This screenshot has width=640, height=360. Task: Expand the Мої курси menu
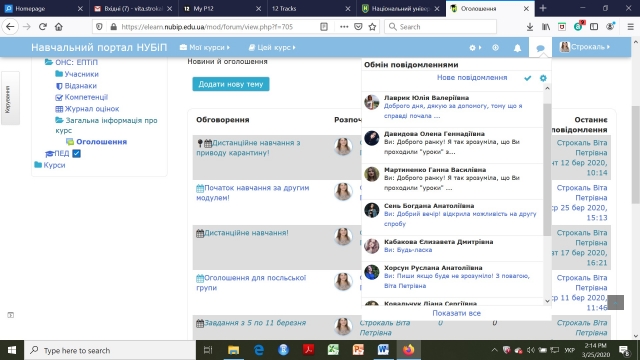[x=204, y=48]
